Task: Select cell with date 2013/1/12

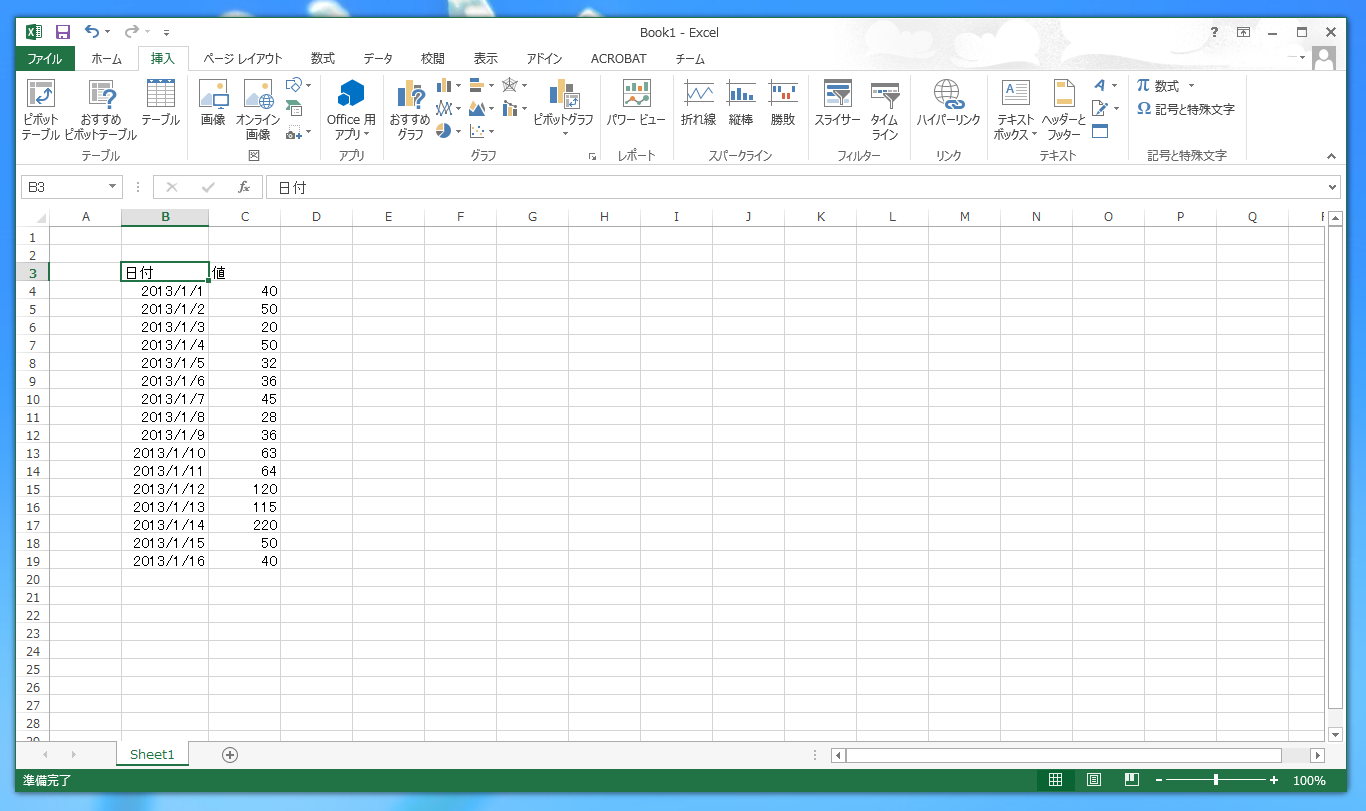Action: [165, 489]
